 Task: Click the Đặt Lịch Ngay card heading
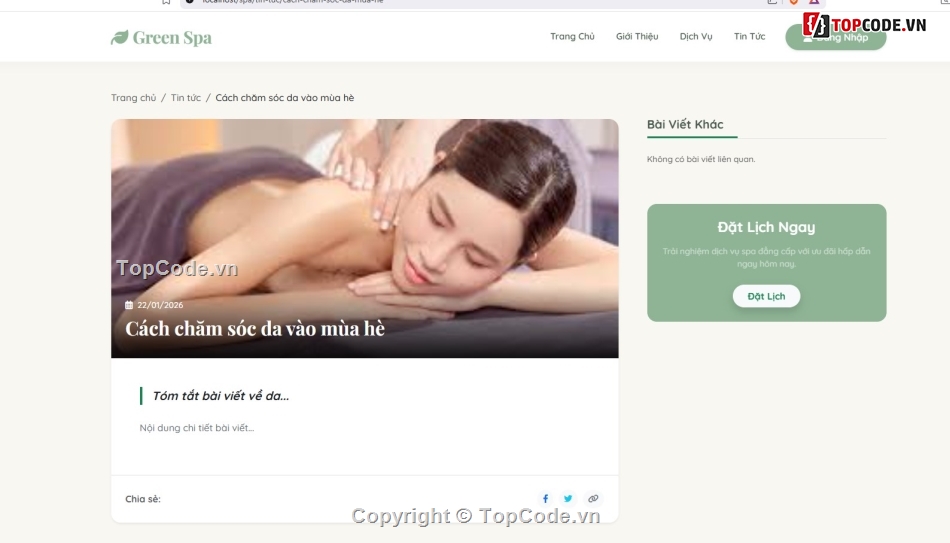pos(766,227)
